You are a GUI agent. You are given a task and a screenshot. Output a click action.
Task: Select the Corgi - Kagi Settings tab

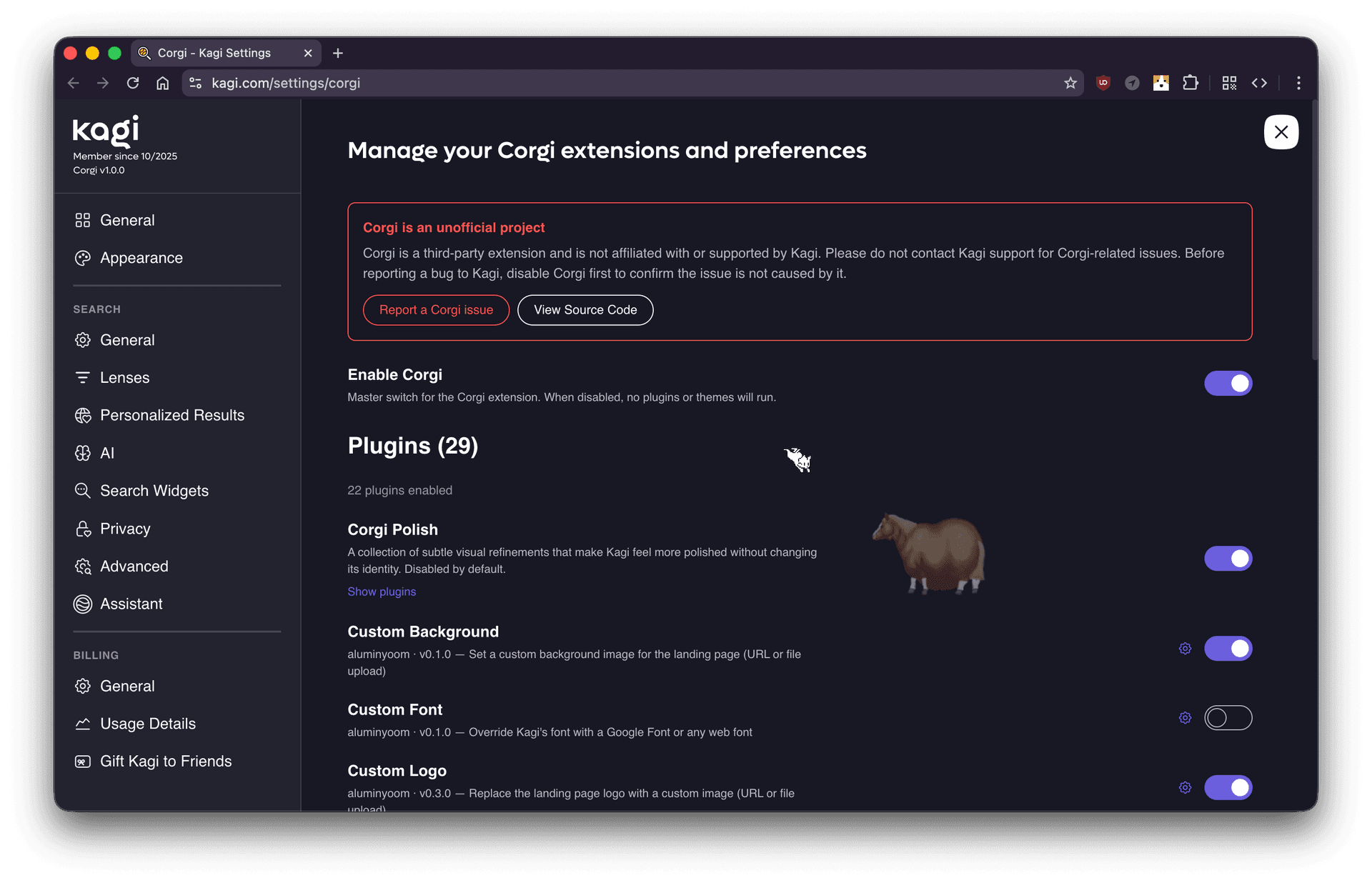(226, 53)
